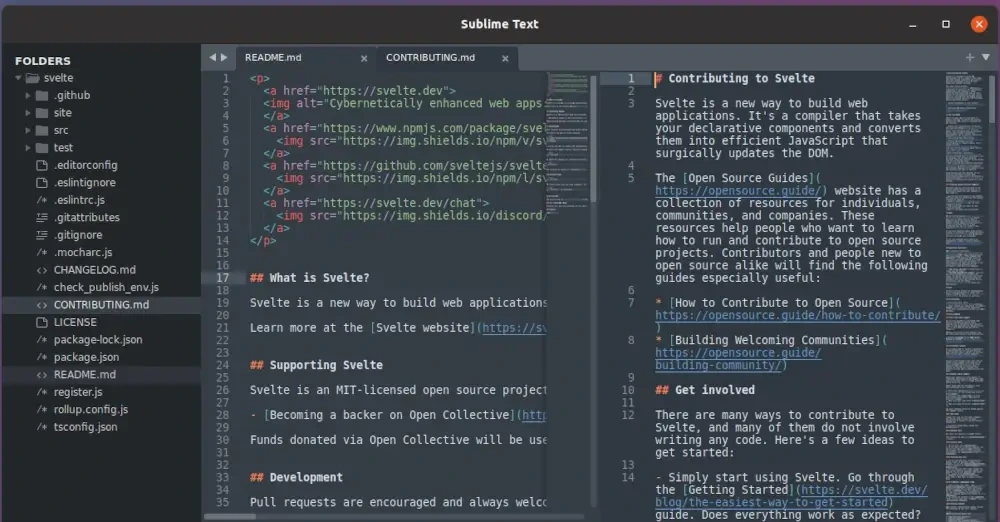This screenshot has height=522, width=1000.
Task: Close the CONTRIBUTING.md tab
Action: point(505,58)
